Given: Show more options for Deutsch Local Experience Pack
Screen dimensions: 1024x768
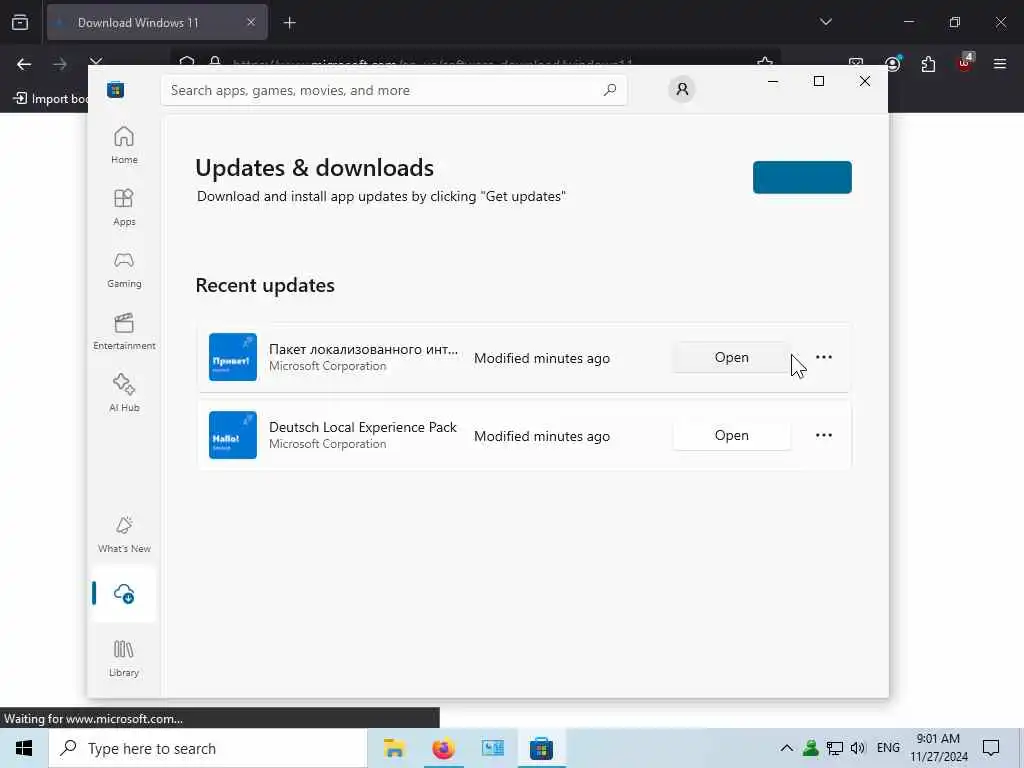Looking at the screenshot, I should click(x=824, y=435).
